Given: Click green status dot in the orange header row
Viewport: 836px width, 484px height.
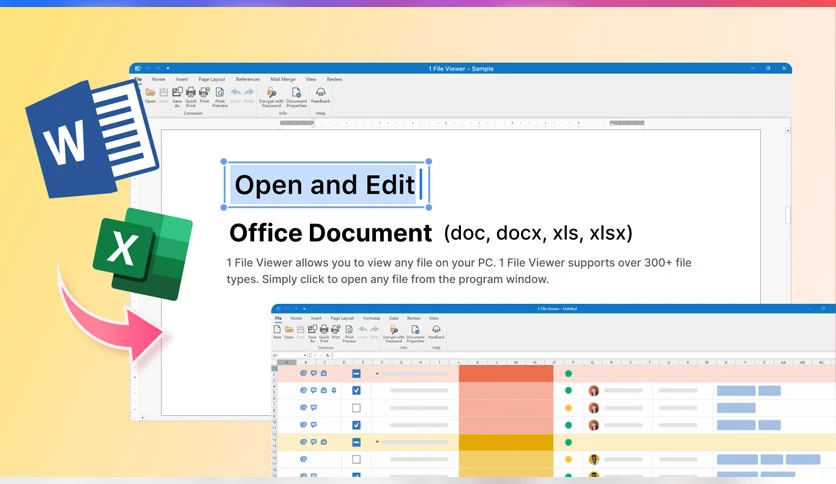Looking at the screenshot, I should (568, 374).
